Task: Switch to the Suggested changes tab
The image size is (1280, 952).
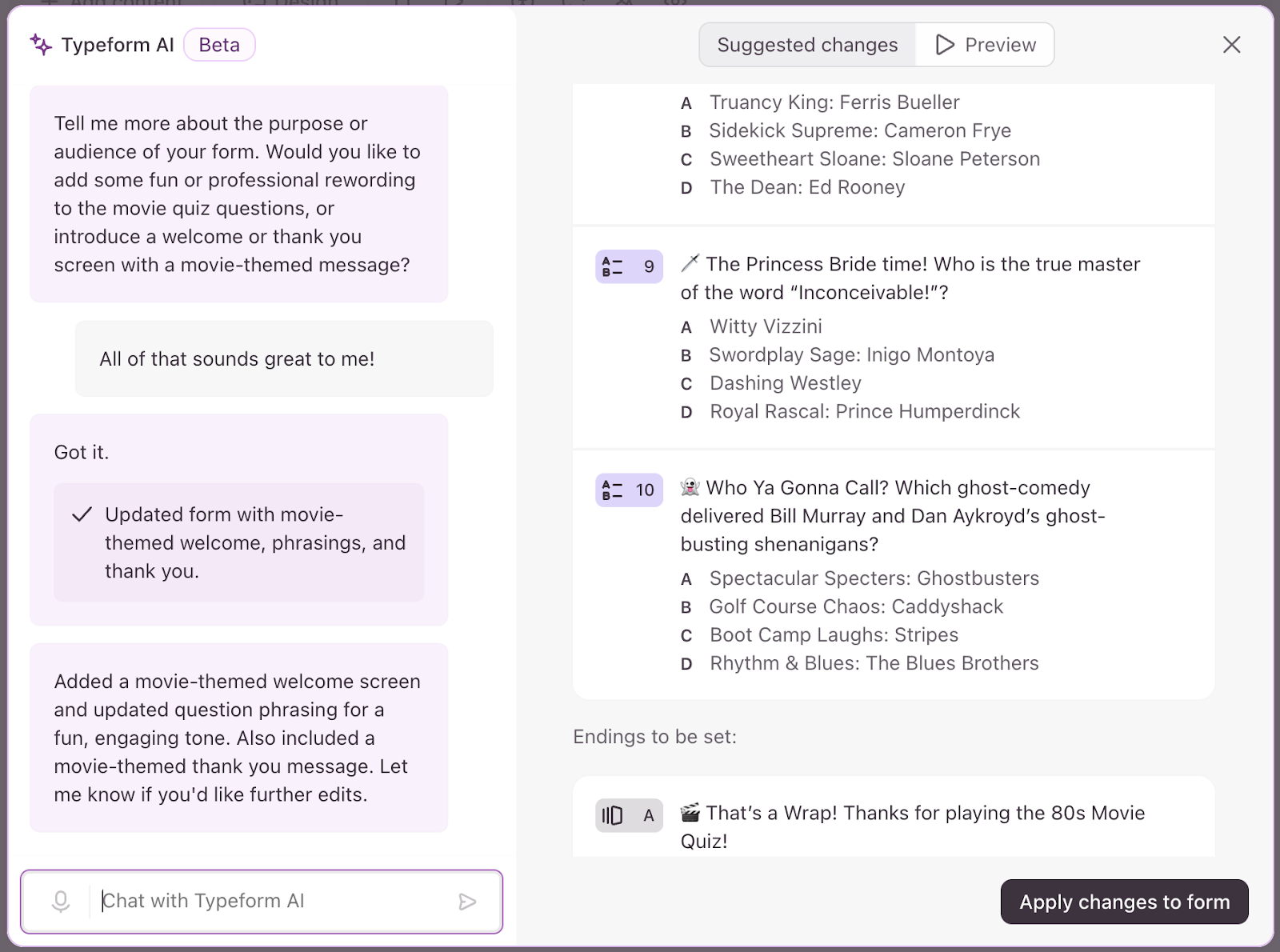Action: pos(807,45)
